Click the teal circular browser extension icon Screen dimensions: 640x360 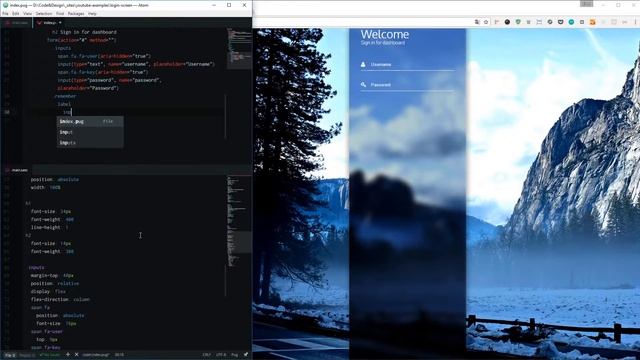pos(571,22)
